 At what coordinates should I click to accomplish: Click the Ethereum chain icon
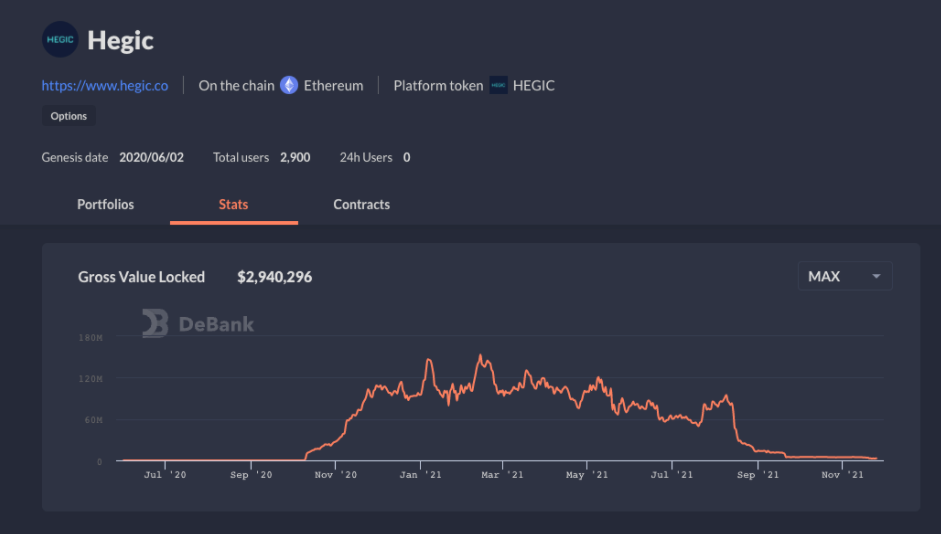(x=289, y=85)
